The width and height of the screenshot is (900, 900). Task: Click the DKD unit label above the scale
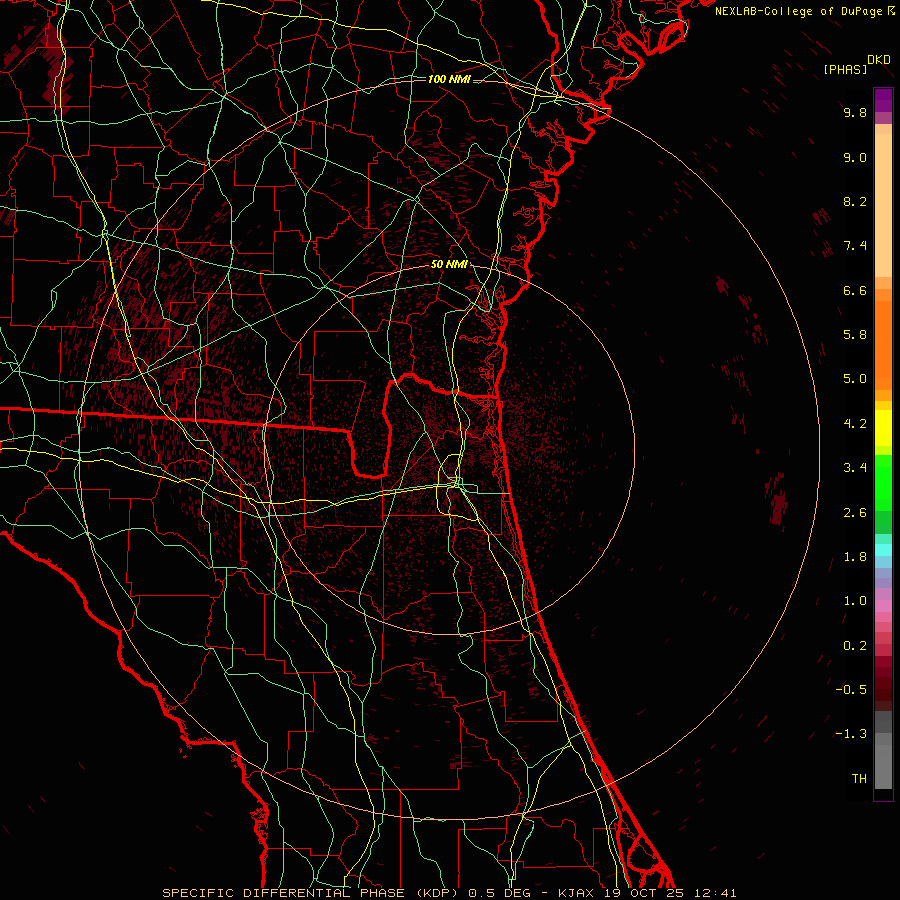coord(879,59)
